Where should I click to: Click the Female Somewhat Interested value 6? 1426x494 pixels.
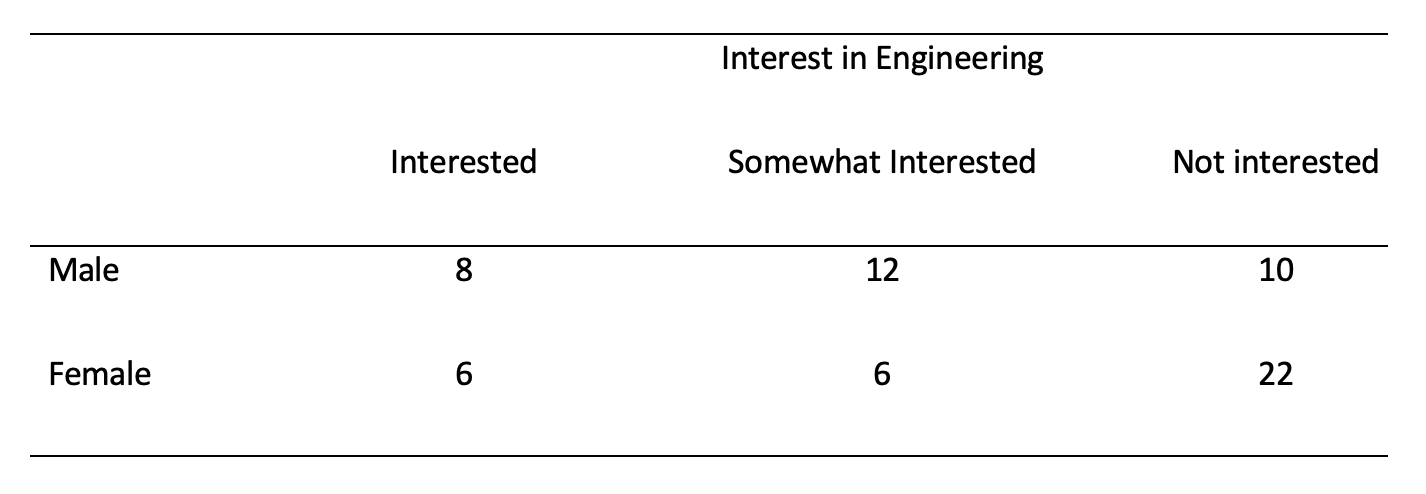coord(881,374)
